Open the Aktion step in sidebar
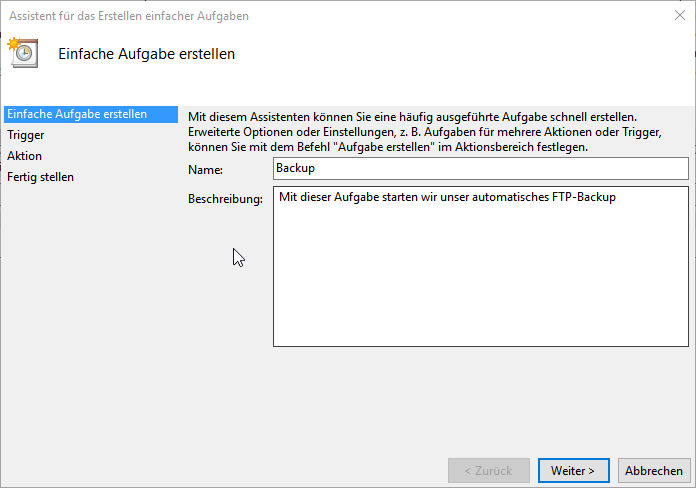Image resolution: width=696 pixels, height=488 pixels. pyautogui.click(x=25, y=156)
